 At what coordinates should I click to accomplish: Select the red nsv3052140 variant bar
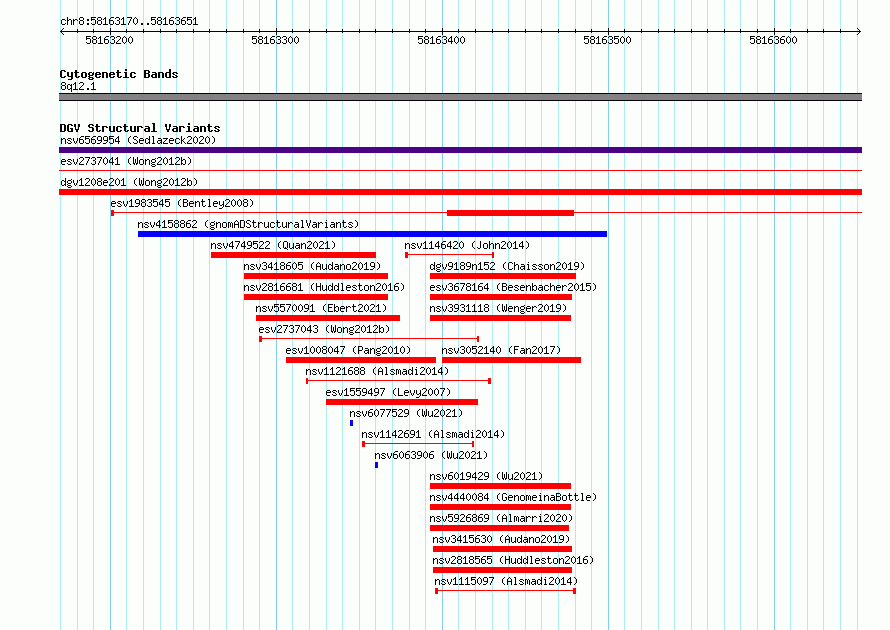pyautogui.click(x=511, y=360)
